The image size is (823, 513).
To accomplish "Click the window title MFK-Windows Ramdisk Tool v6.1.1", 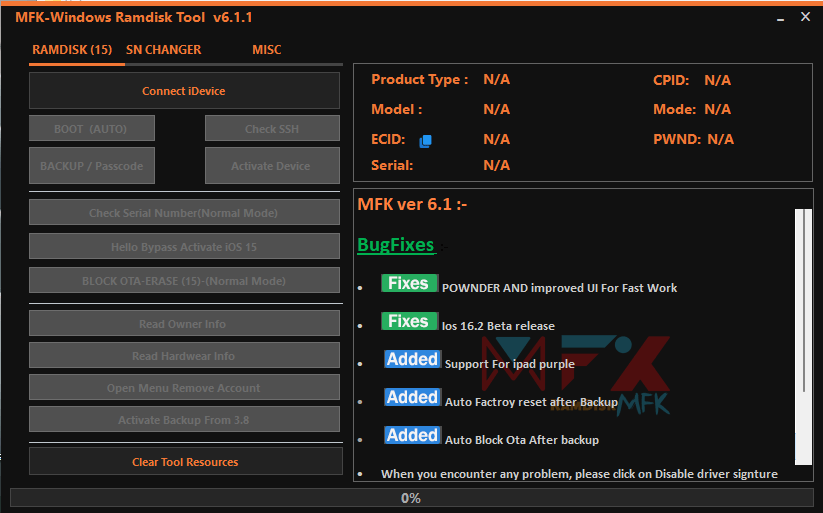I will (134, 17).
